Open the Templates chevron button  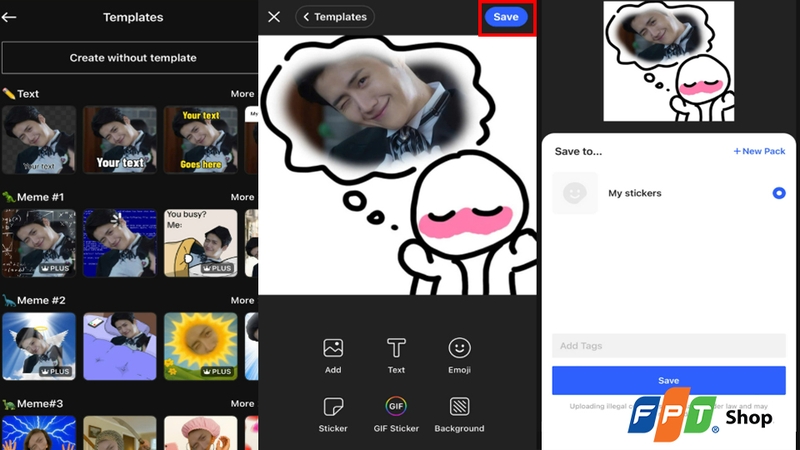[335, 17]
